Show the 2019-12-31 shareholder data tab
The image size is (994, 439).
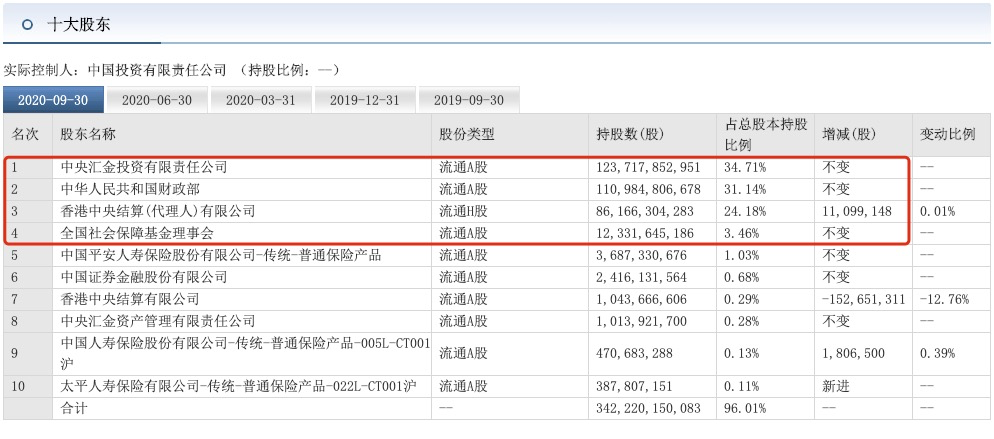pyautogui.click(x=364, y=100)
